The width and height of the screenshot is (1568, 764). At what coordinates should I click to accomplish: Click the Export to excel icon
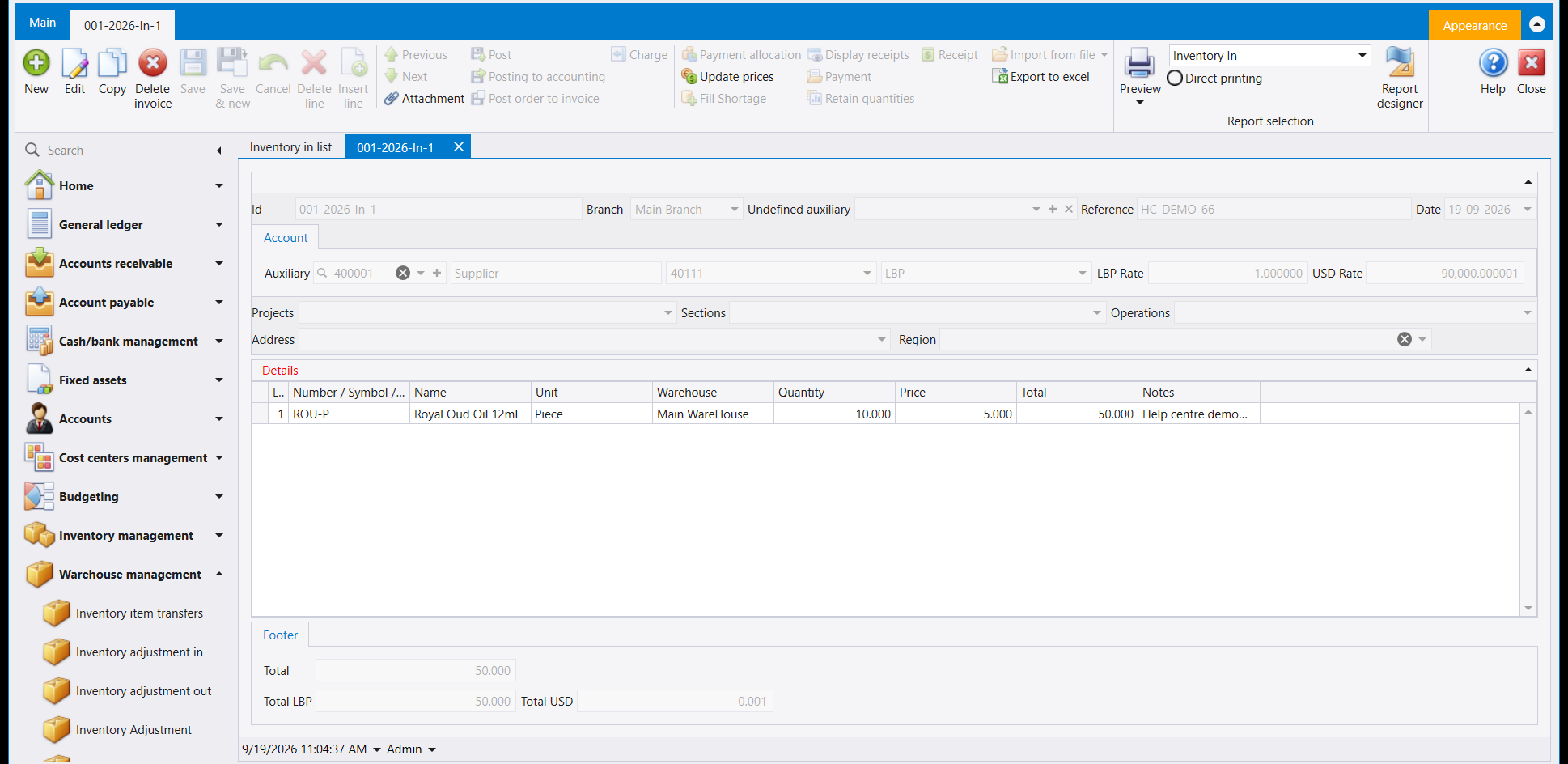click(1000, 77)
